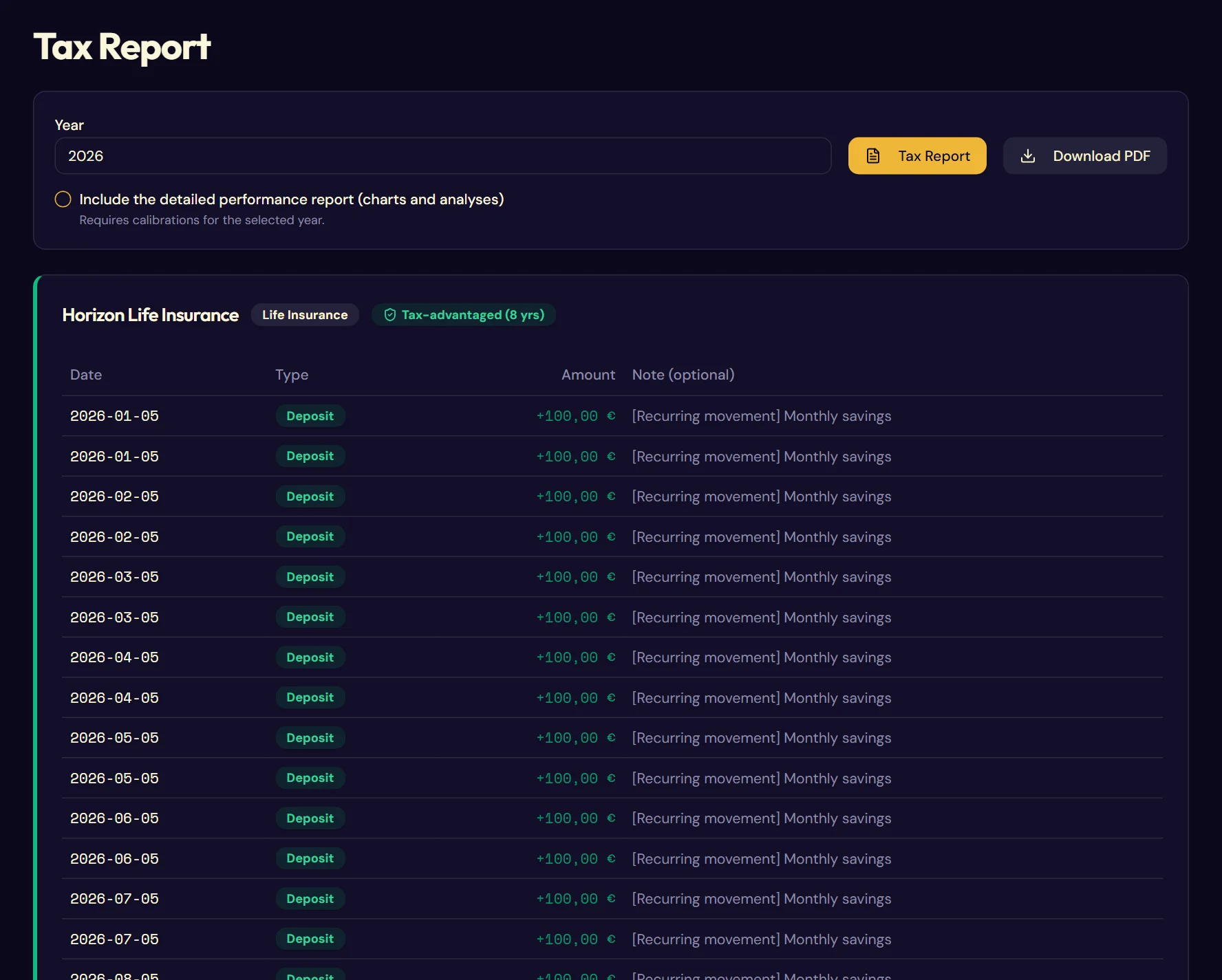Click the Date column header
Image resolution: width=1222 pixels, height=980 pixels.
click(x=86, y=375)
